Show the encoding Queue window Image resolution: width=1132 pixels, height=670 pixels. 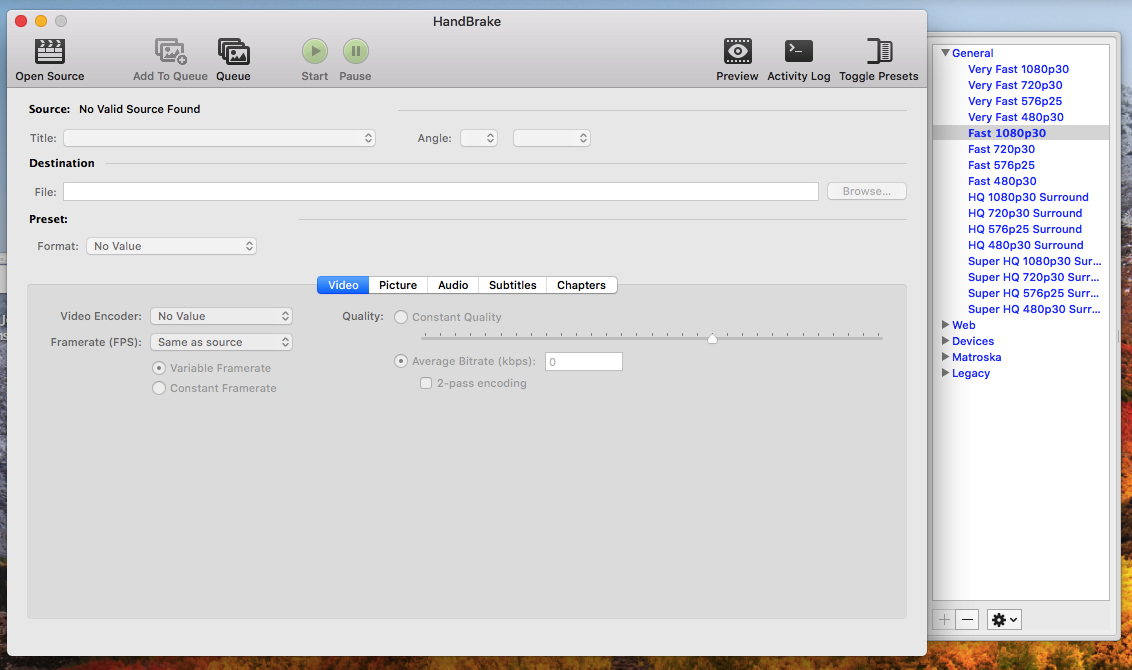tap(233, 60)
